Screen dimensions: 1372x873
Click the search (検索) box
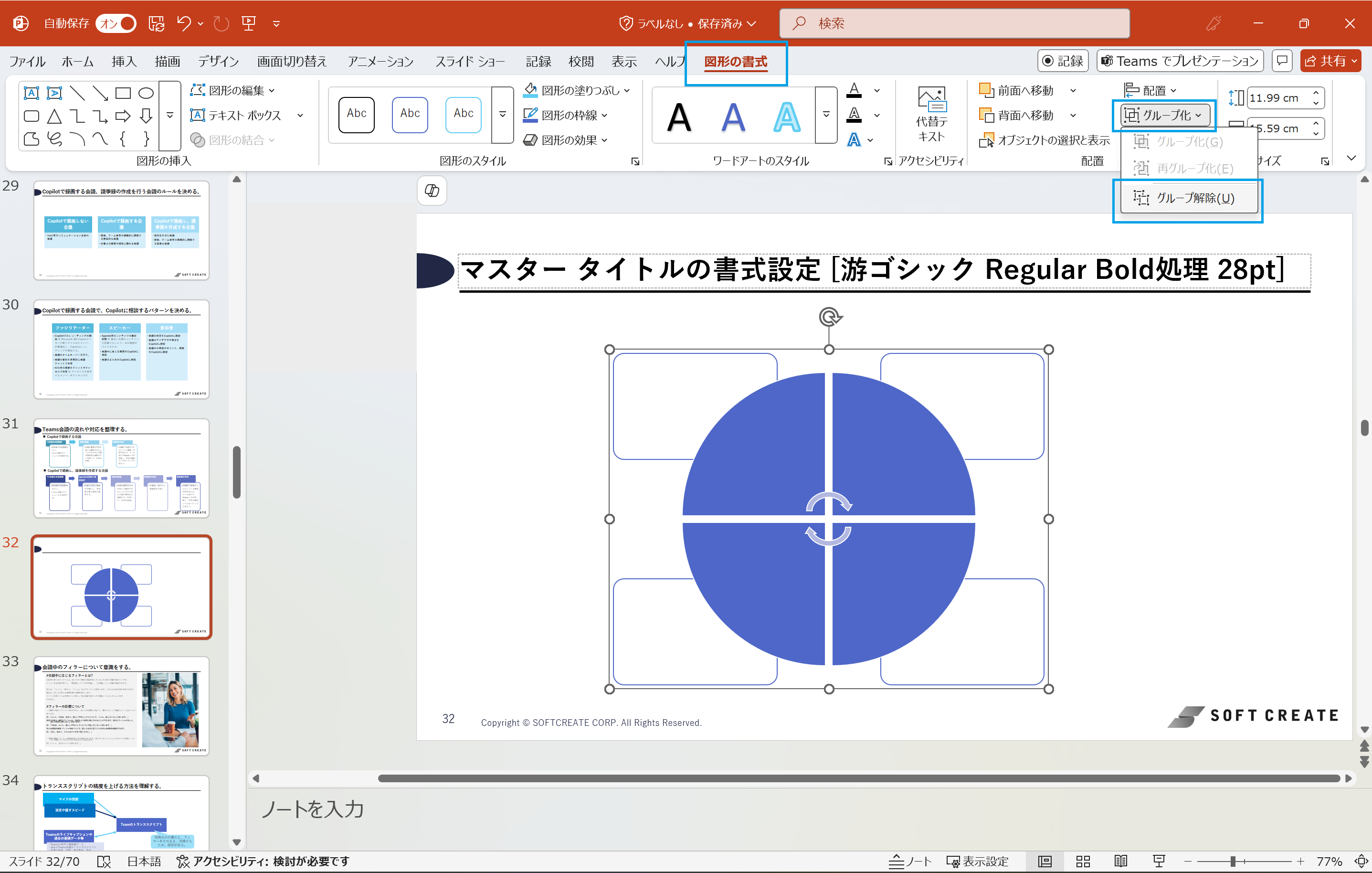click(x=954, y=23)
